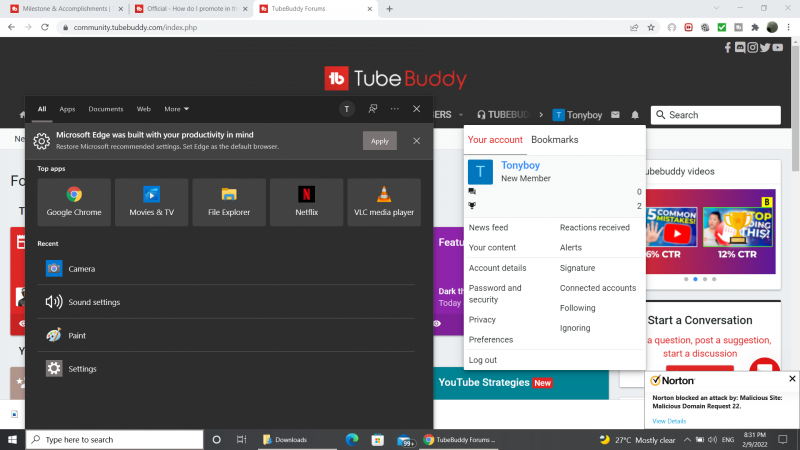The width and height of the screenshot is (800, 450).
Task: Click View Details in Norton alert
Action: pyautogui.click(x=669, y=421)
